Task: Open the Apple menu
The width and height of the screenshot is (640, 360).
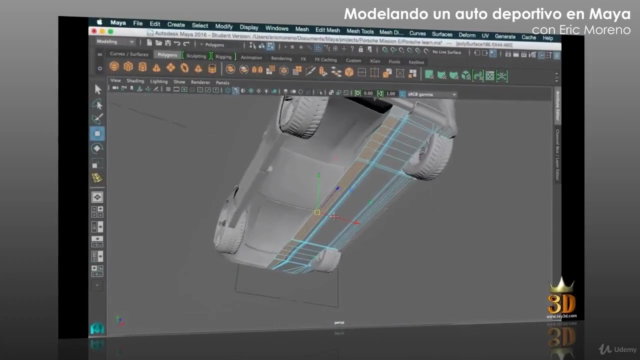Action: point(99,22)
